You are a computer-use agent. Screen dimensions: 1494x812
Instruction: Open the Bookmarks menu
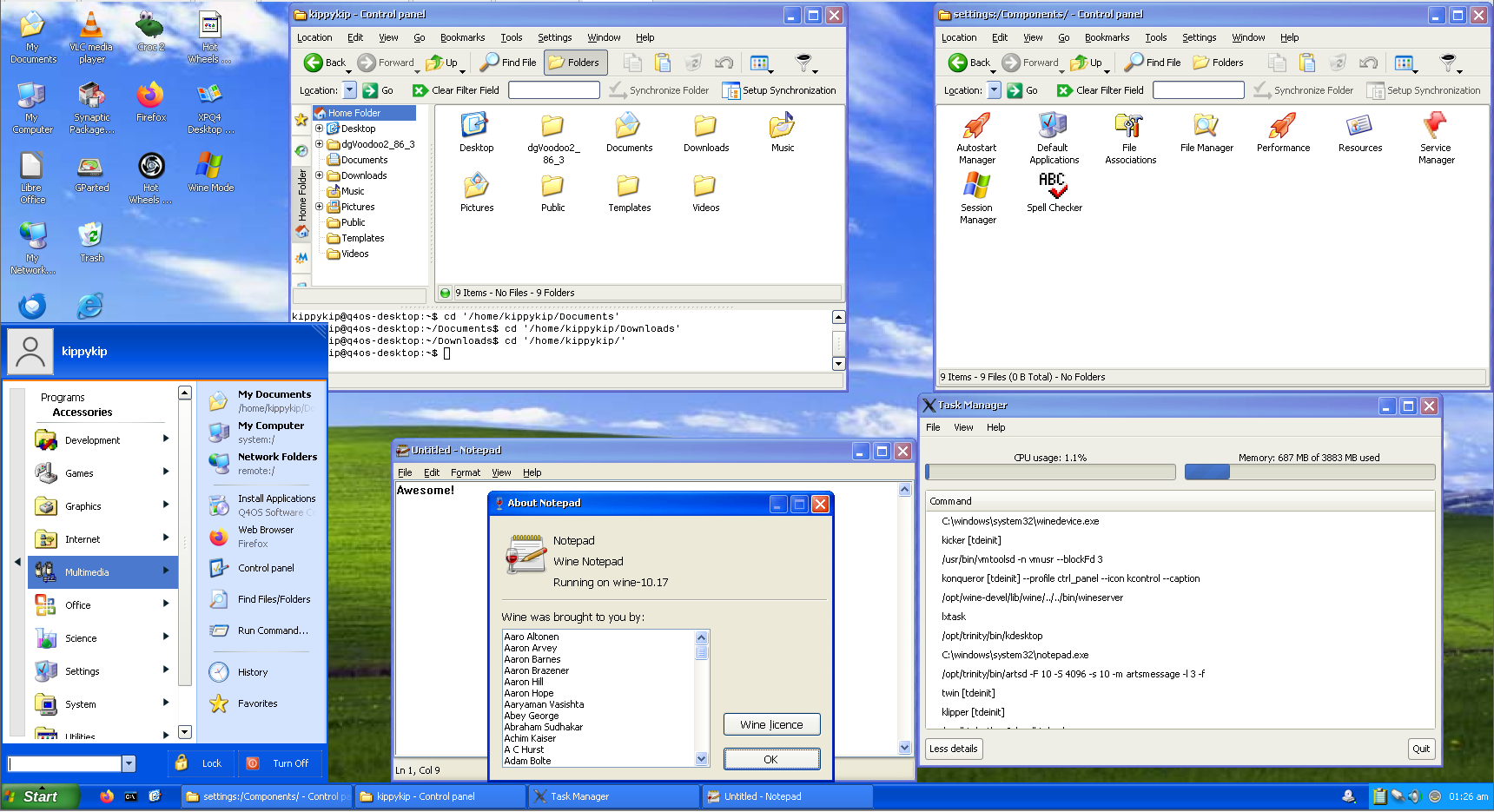pos(463,37)
